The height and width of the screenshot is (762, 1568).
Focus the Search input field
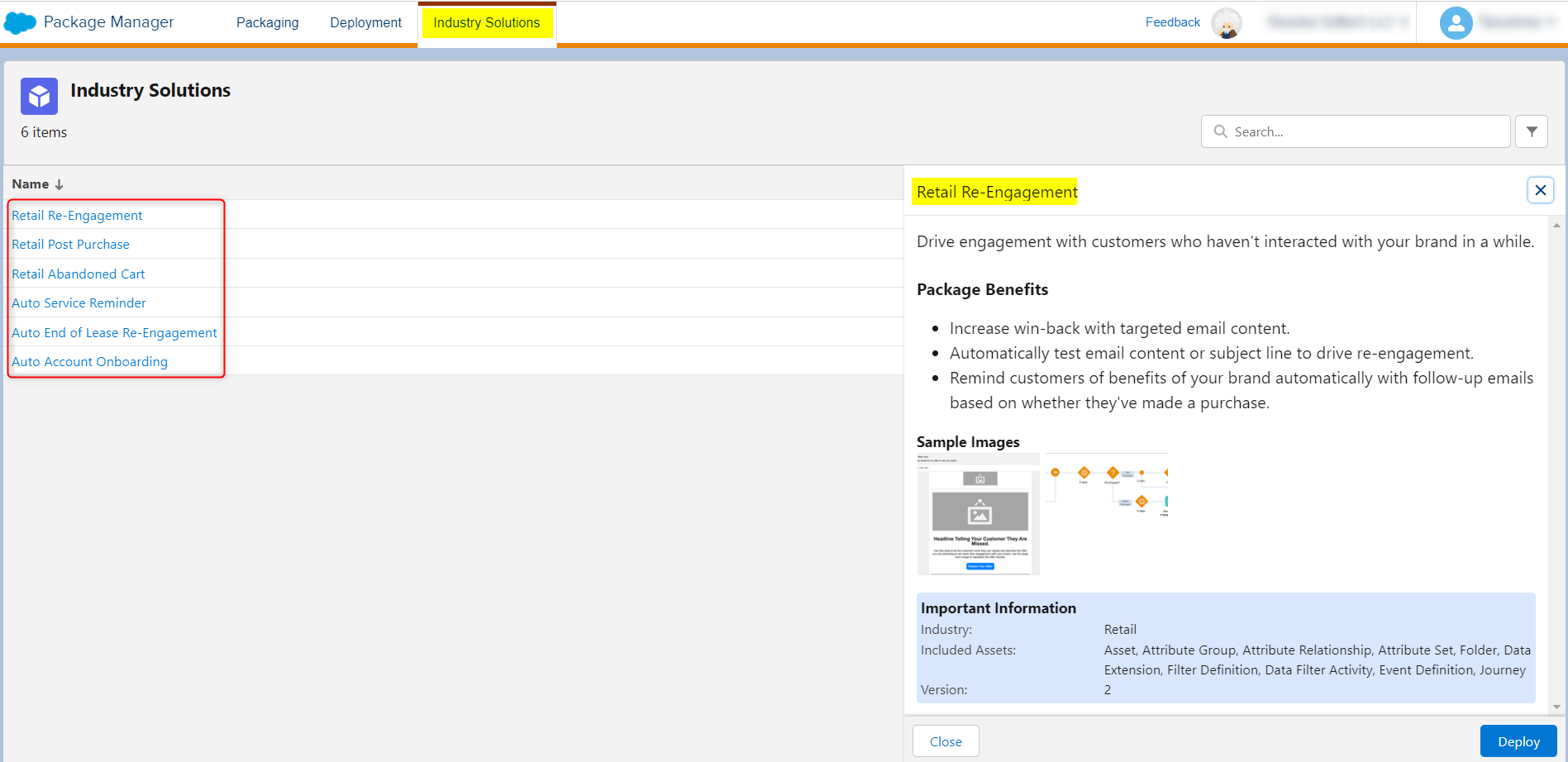pos(1356,131)
